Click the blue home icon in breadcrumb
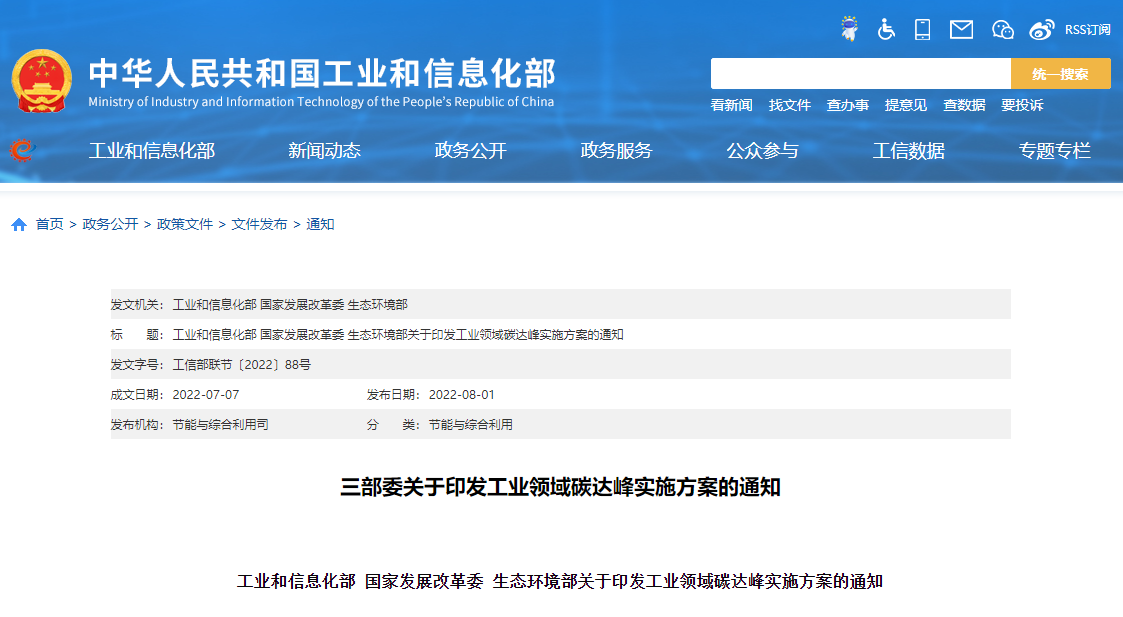Image resolution: width=1123 pixels, height=617 pixels. 19,225
